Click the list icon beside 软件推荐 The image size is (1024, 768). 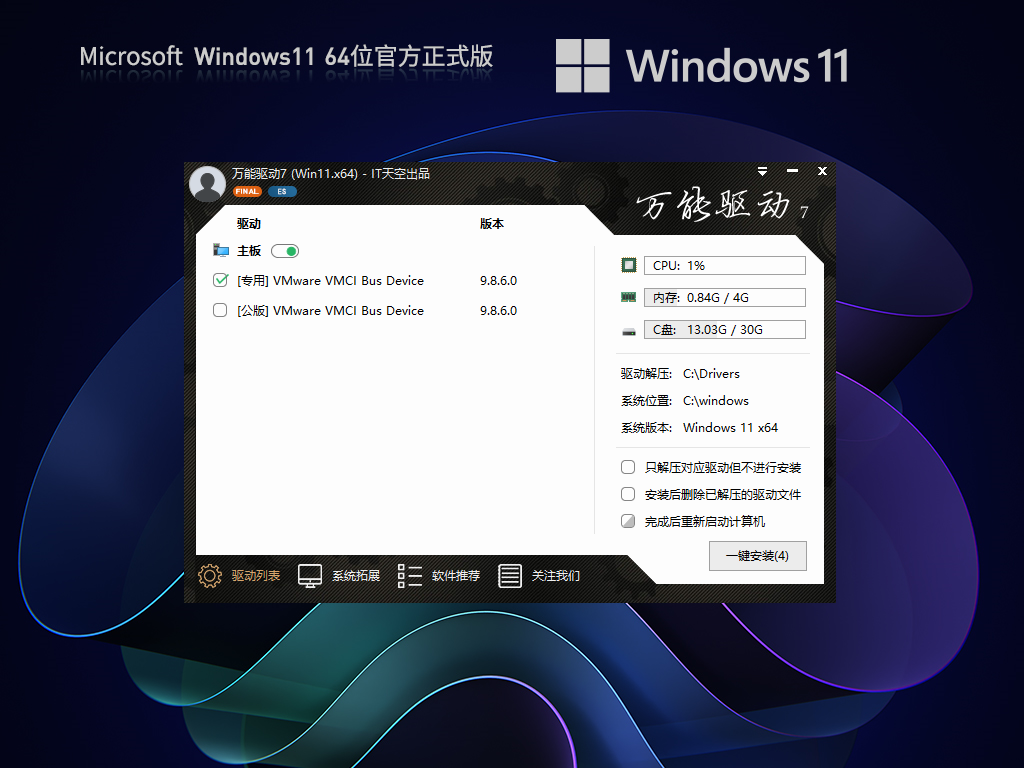(x=408, y=576)
